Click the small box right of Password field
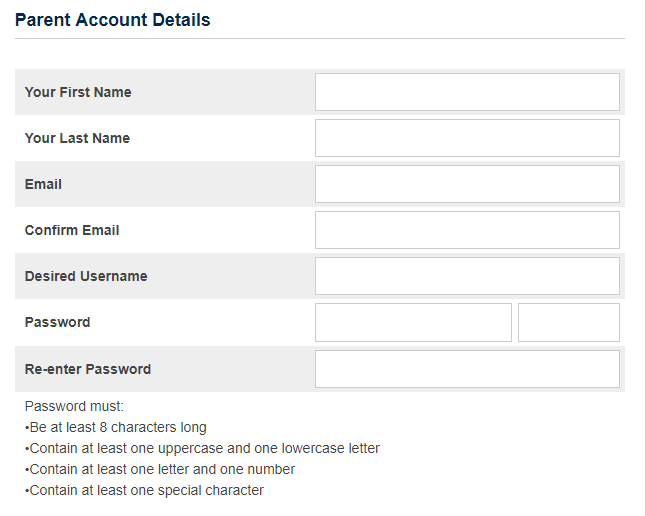The width and height of the screenshot is (646, 516). [569, 322]
